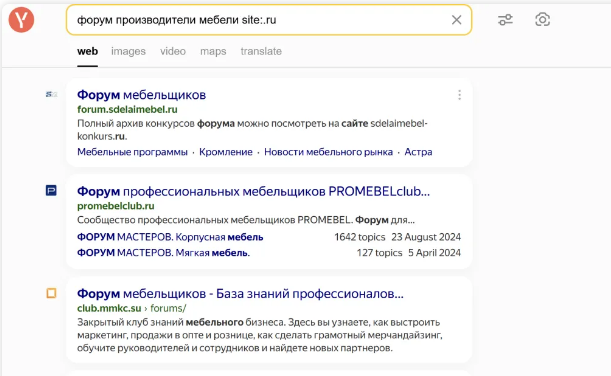Viewport: 611px width, 376px height.
Task: Open search filter settings icon
Action: point(505,19)
